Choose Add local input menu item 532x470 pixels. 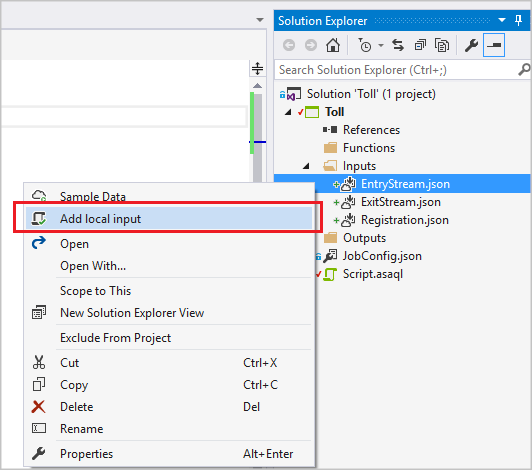pyautogui.click(x=169, y=219)
